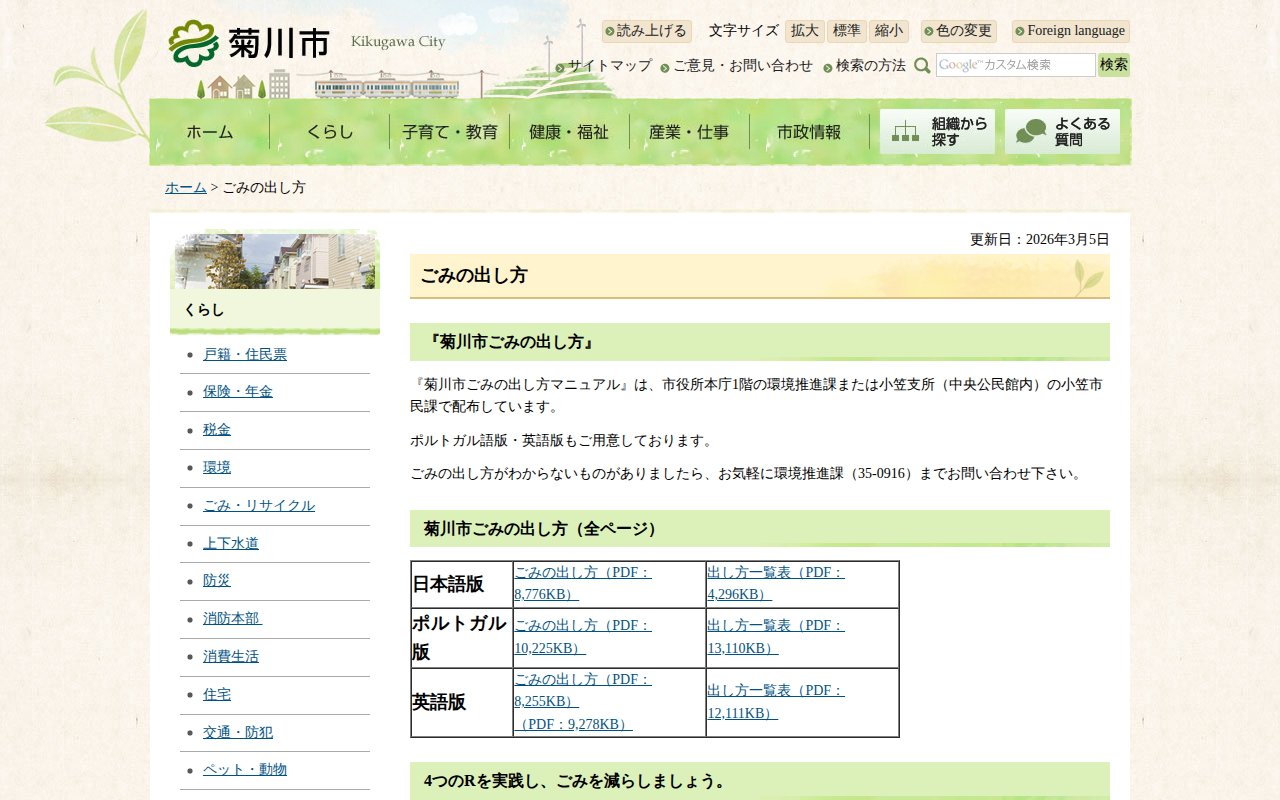This screenshot has height=800, width=1280.
Task: Open 住宅 sidebar link
Action: (217, 695)
